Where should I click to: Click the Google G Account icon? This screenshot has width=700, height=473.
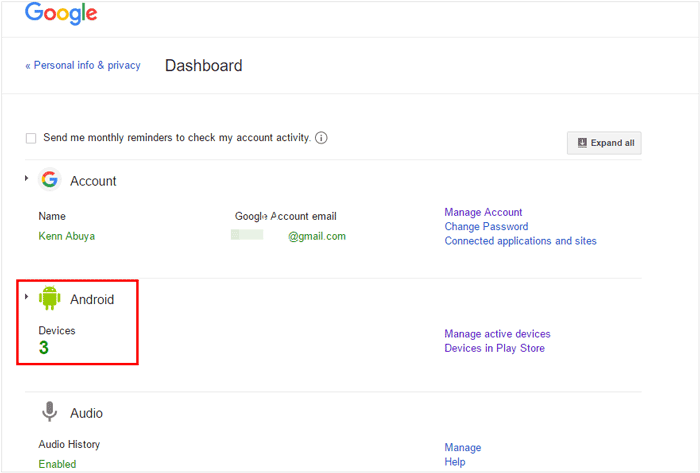[x=50, y=180]
